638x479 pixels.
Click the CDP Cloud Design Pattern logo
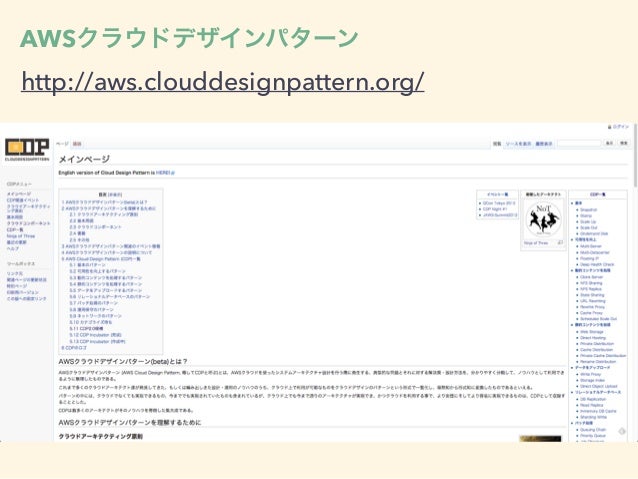point(27,149)
